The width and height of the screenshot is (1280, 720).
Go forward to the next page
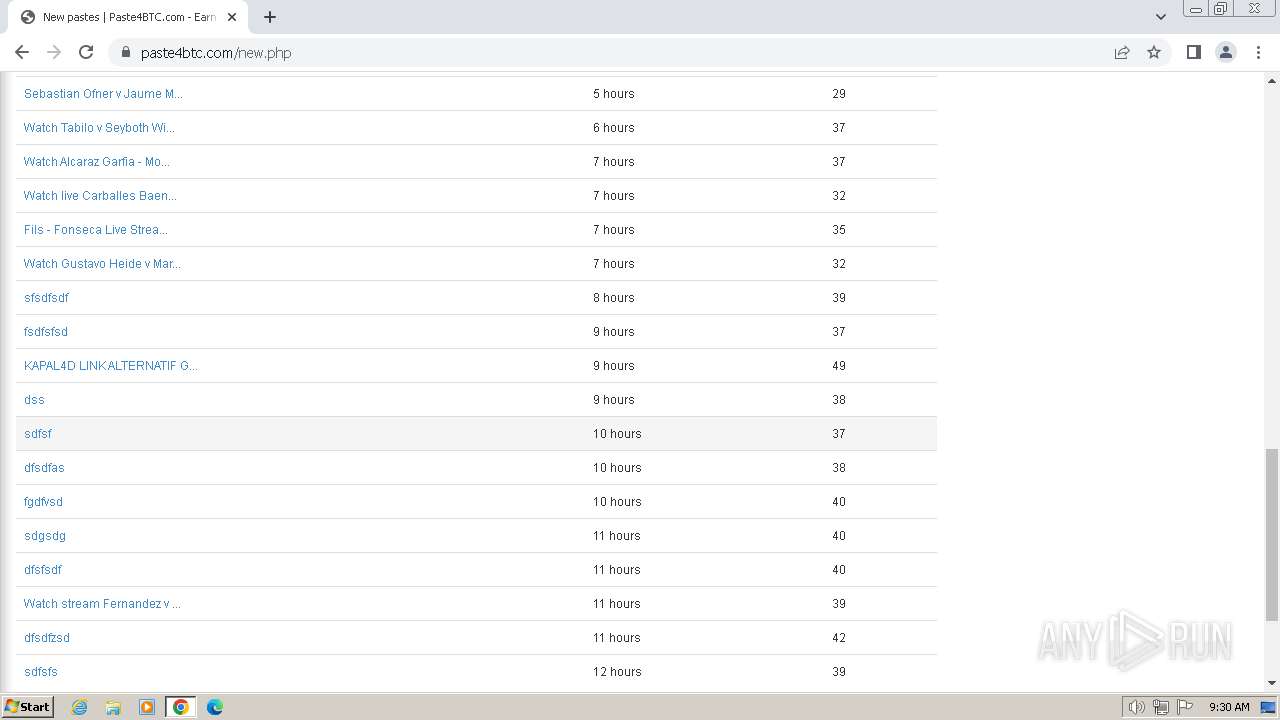click(54, 52)
